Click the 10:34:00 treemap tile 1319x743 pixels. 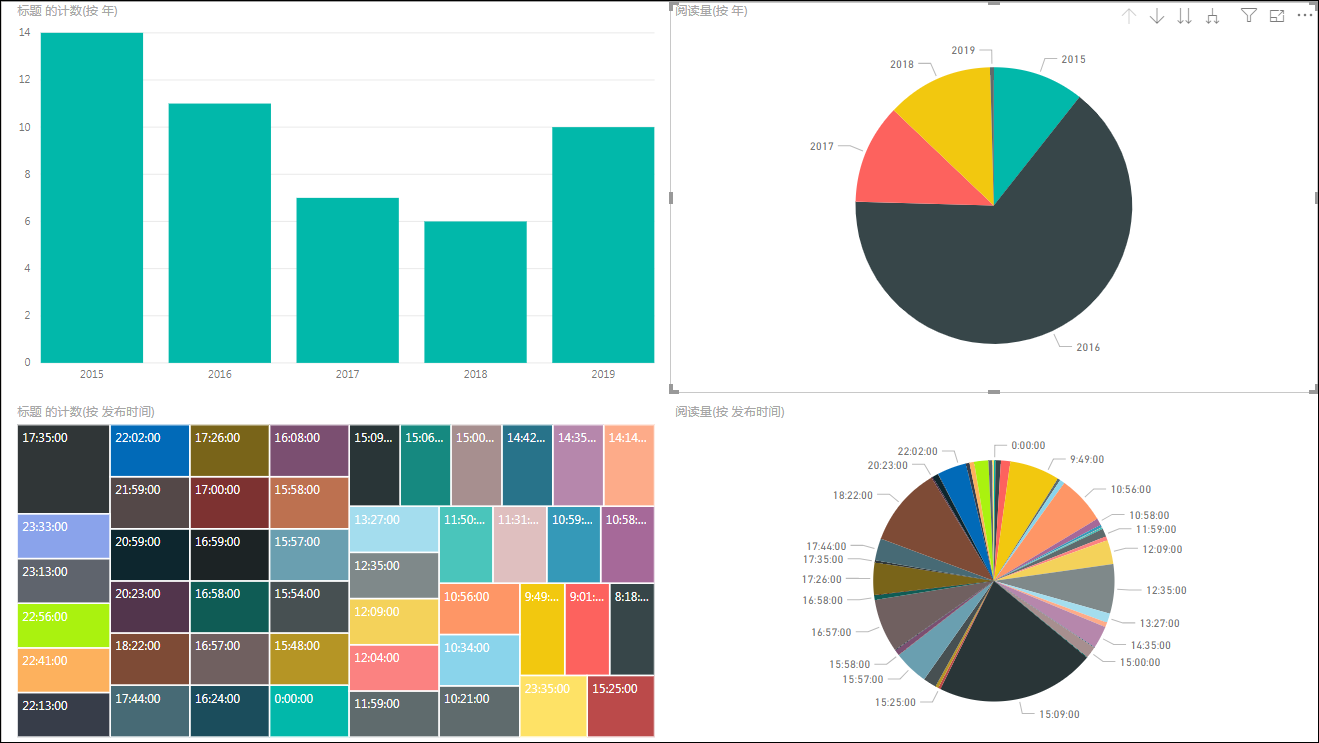tap(480, 660)
